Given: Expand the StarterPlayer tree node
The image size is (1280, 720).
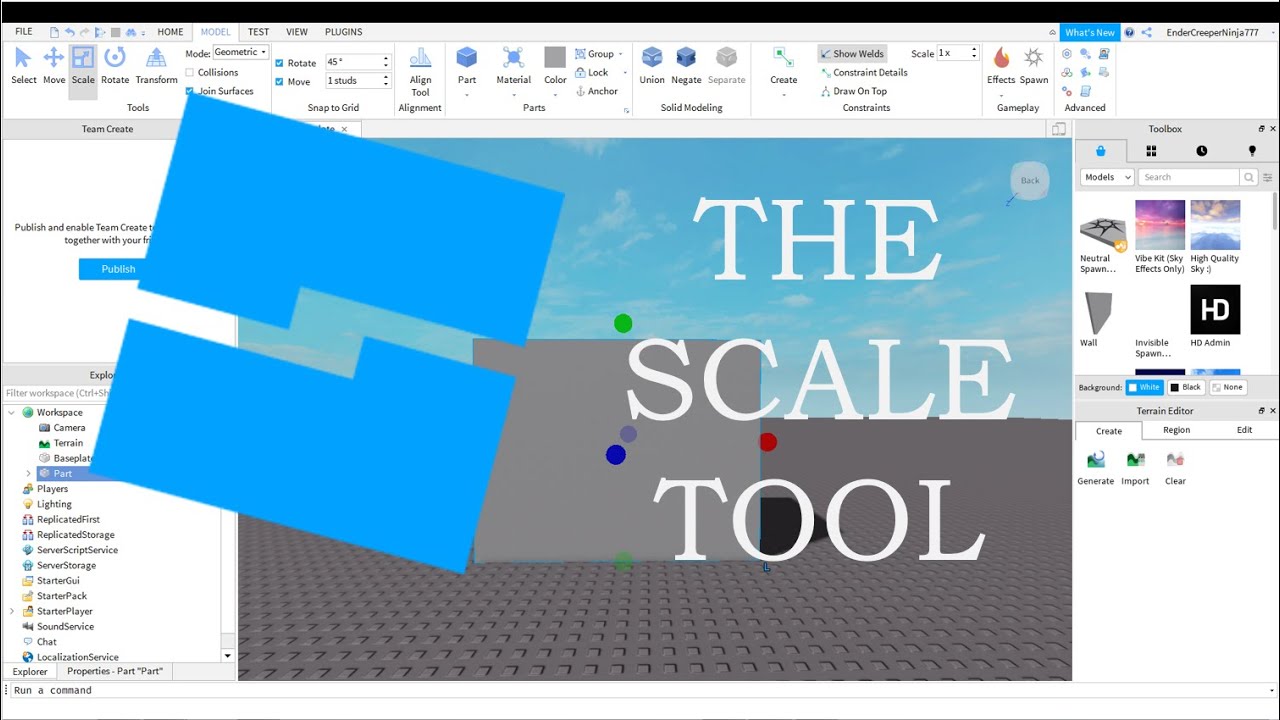Looking at the screenshot, I should click(x=12, y=611).
